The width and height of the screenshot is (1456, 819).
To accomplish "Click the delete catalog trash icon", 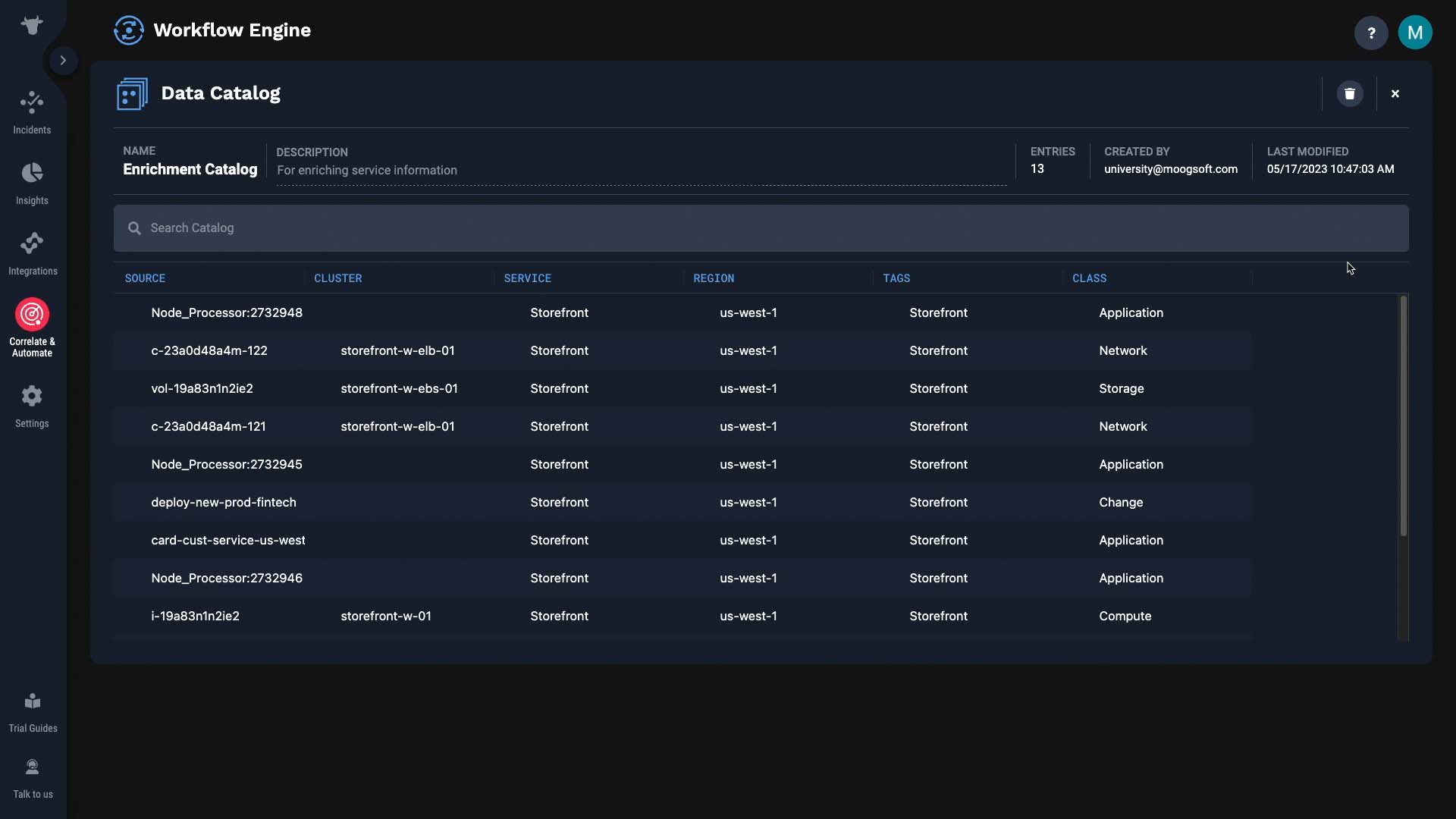I will [1349, 93].
